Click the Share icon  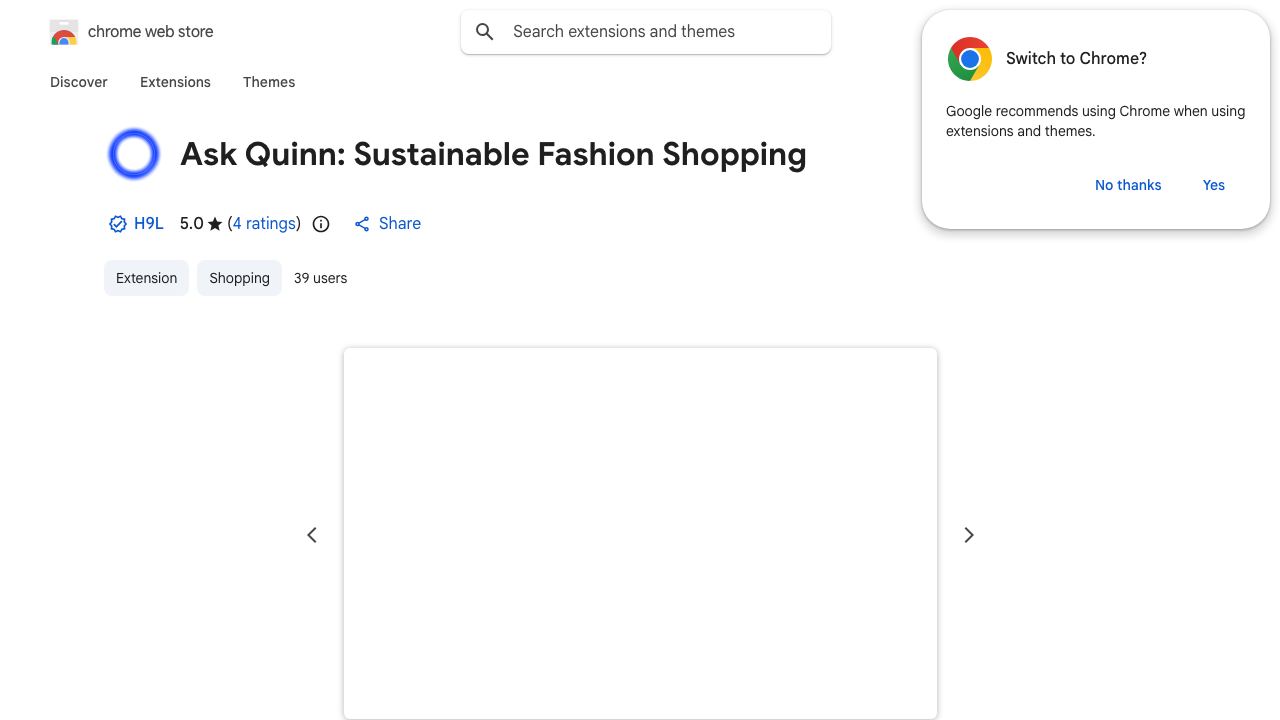[362, 224]
